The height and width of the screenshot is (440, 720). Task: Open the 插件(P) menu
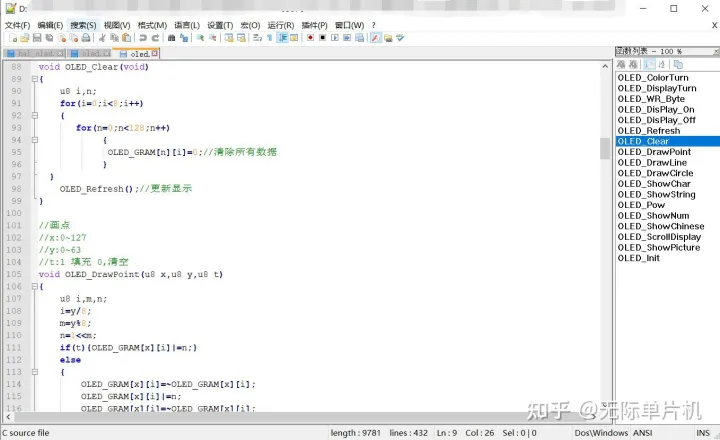click(x=315, y=25)
